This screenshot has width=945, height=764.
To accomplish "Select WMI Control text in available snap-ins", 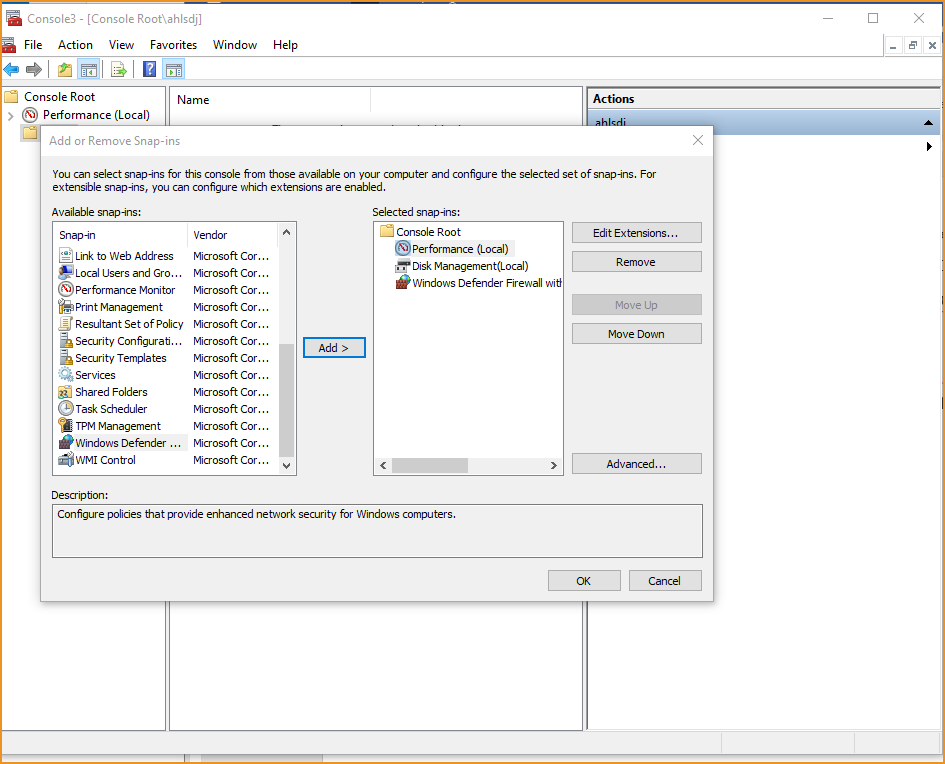I will point(105,460).
